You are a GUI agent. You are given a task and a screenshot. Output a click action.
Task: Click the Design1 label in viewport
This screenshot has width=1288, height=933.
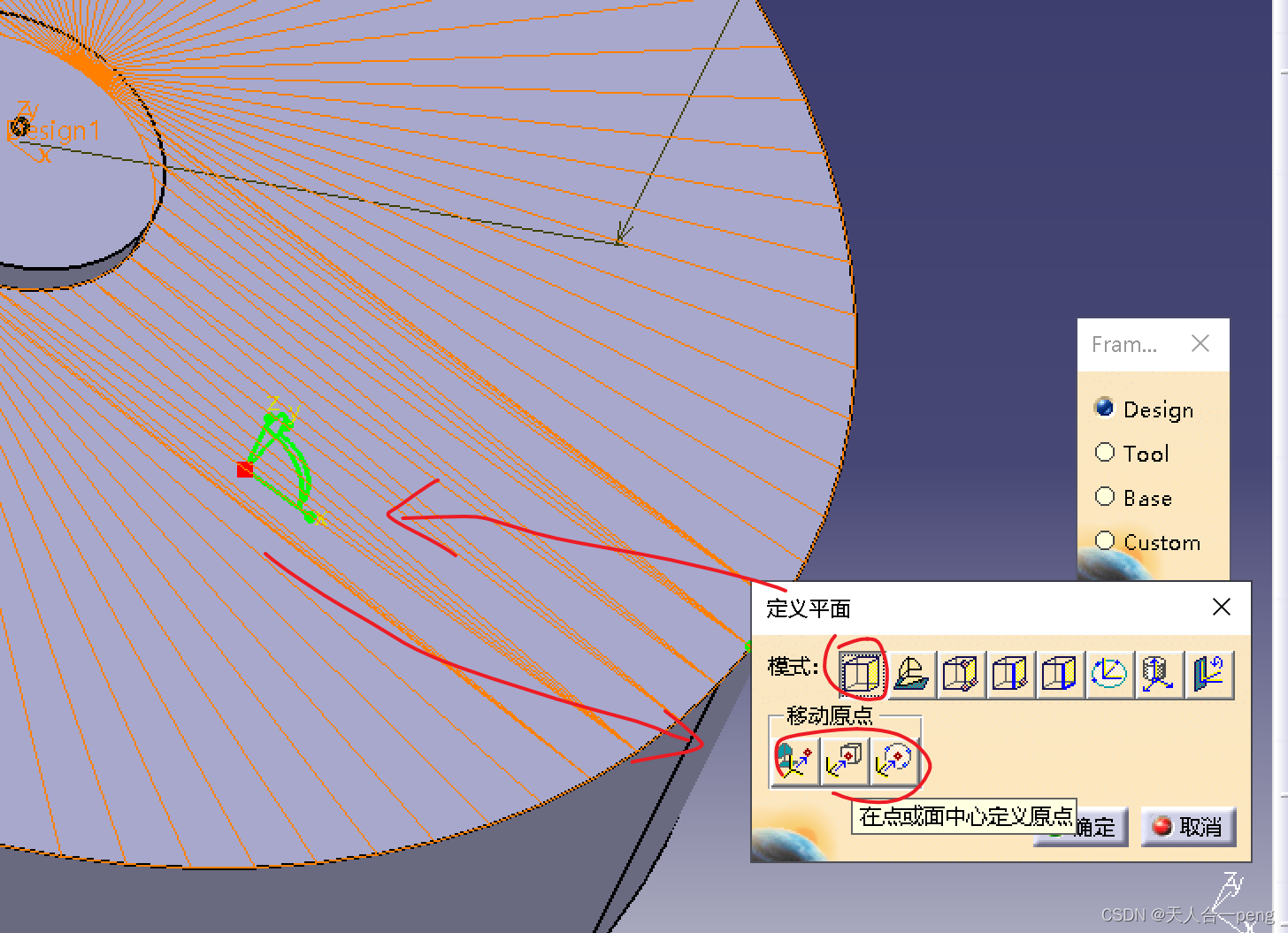pos(55,131)
